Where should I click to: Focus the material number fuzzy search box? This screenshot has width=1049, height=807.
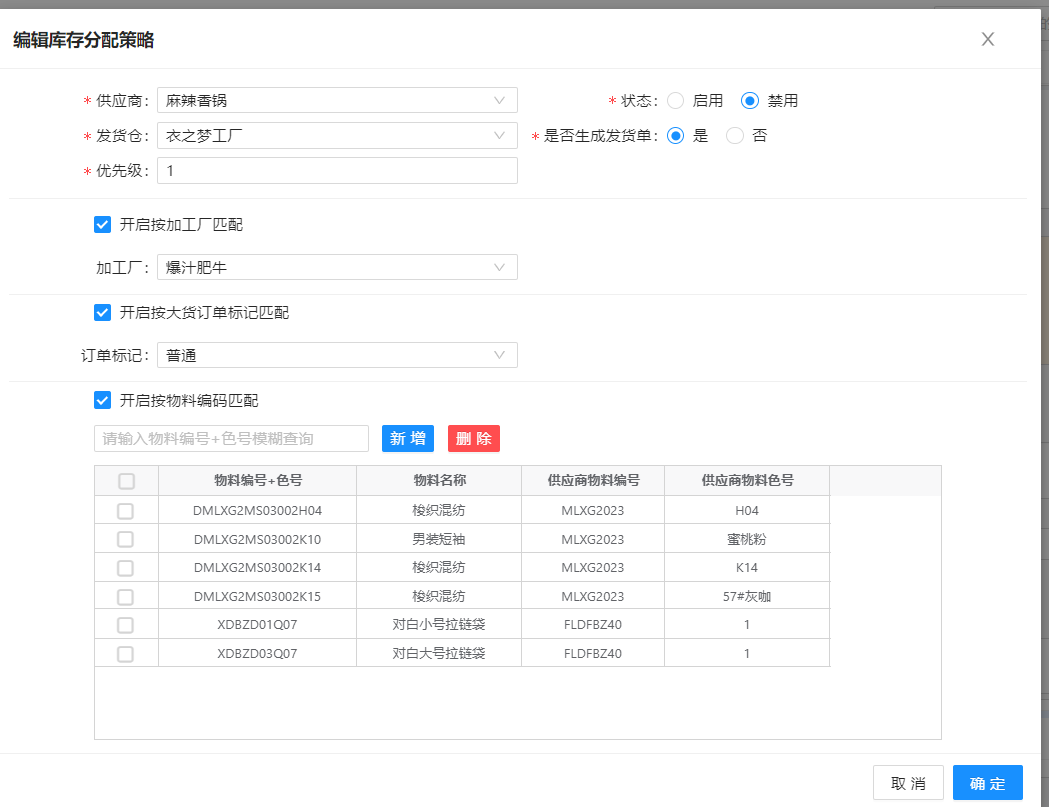(231, 438)
